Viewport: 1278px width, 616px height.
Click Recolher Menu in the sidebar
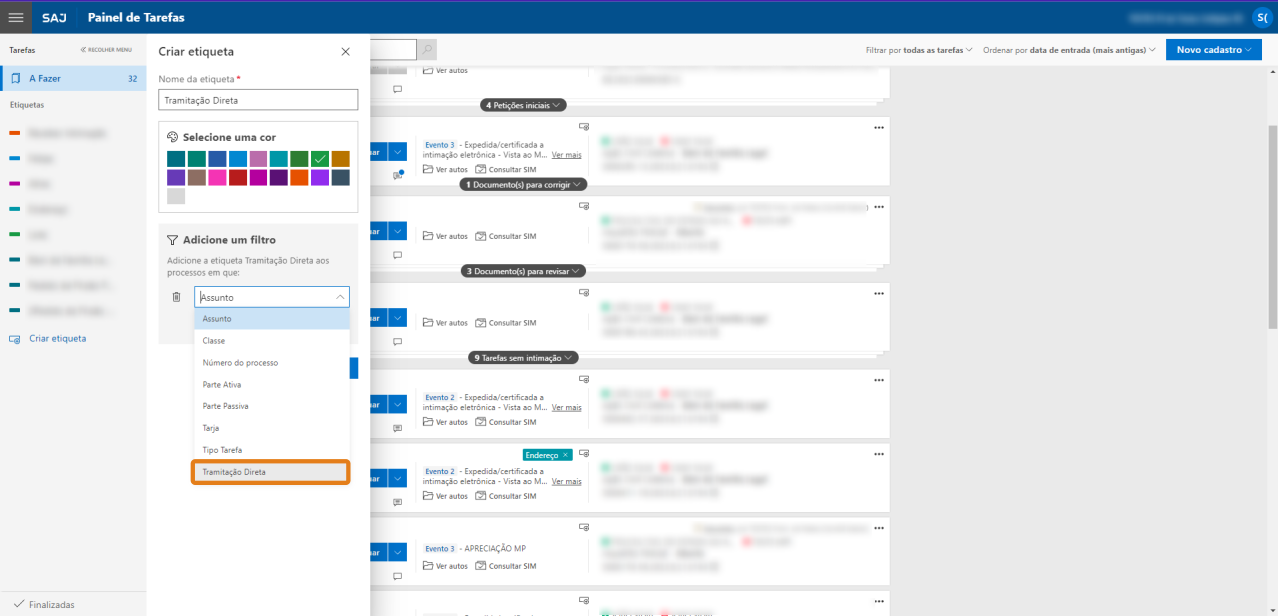pyautogui.click(x=106, y=49)
